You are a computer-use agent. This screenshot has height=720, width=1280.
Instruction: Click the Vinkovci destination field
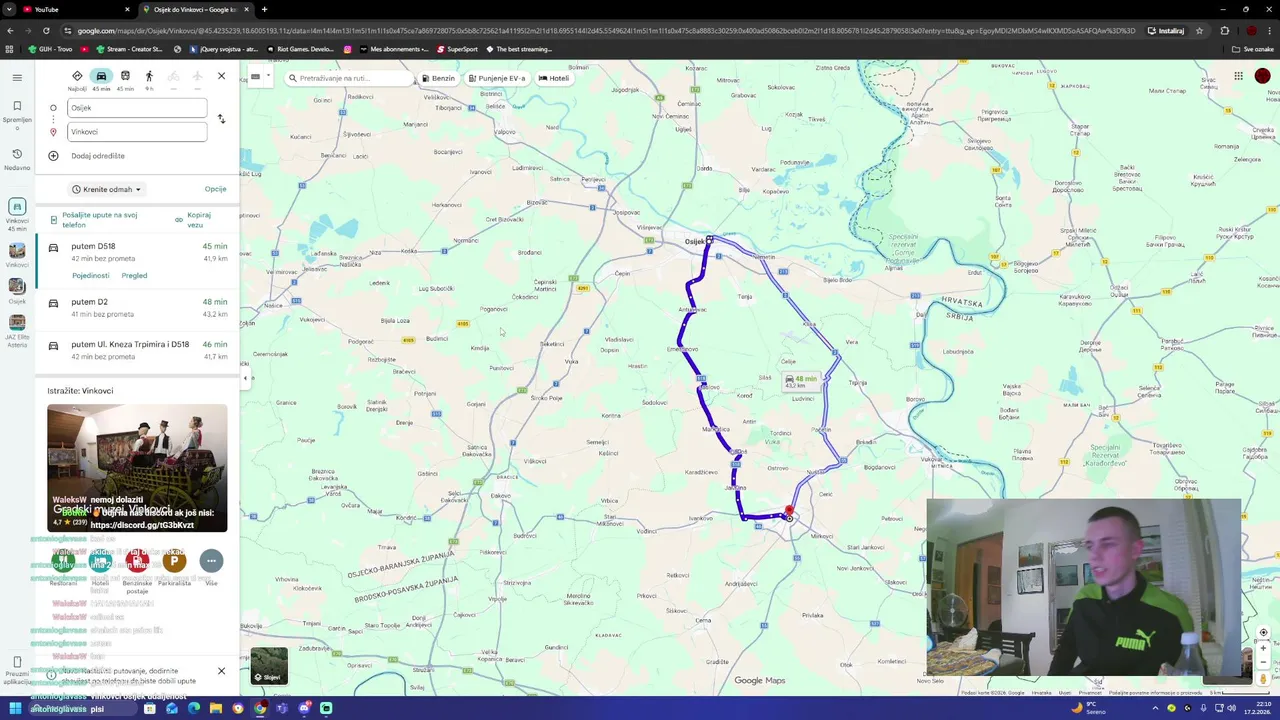click(137, 131)
